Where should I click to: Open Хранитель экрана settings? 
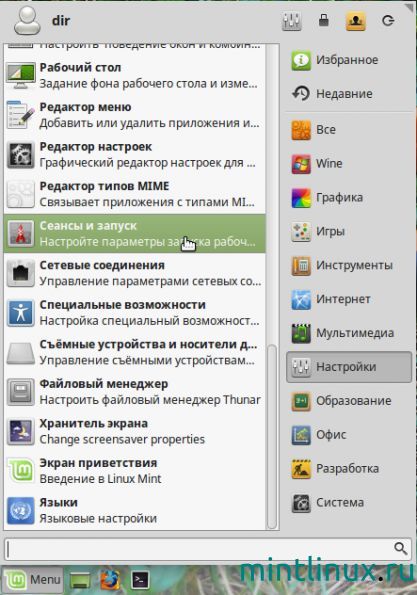134,431
